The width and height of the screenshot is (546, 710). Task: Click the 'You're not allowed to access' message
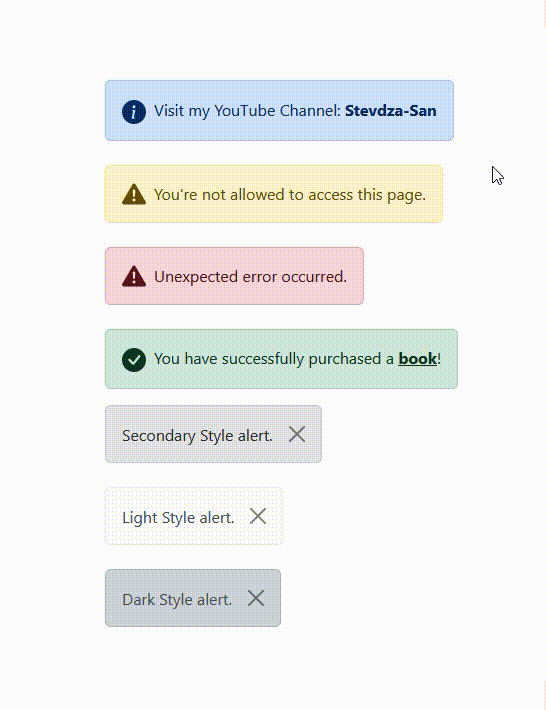[290, 195]
